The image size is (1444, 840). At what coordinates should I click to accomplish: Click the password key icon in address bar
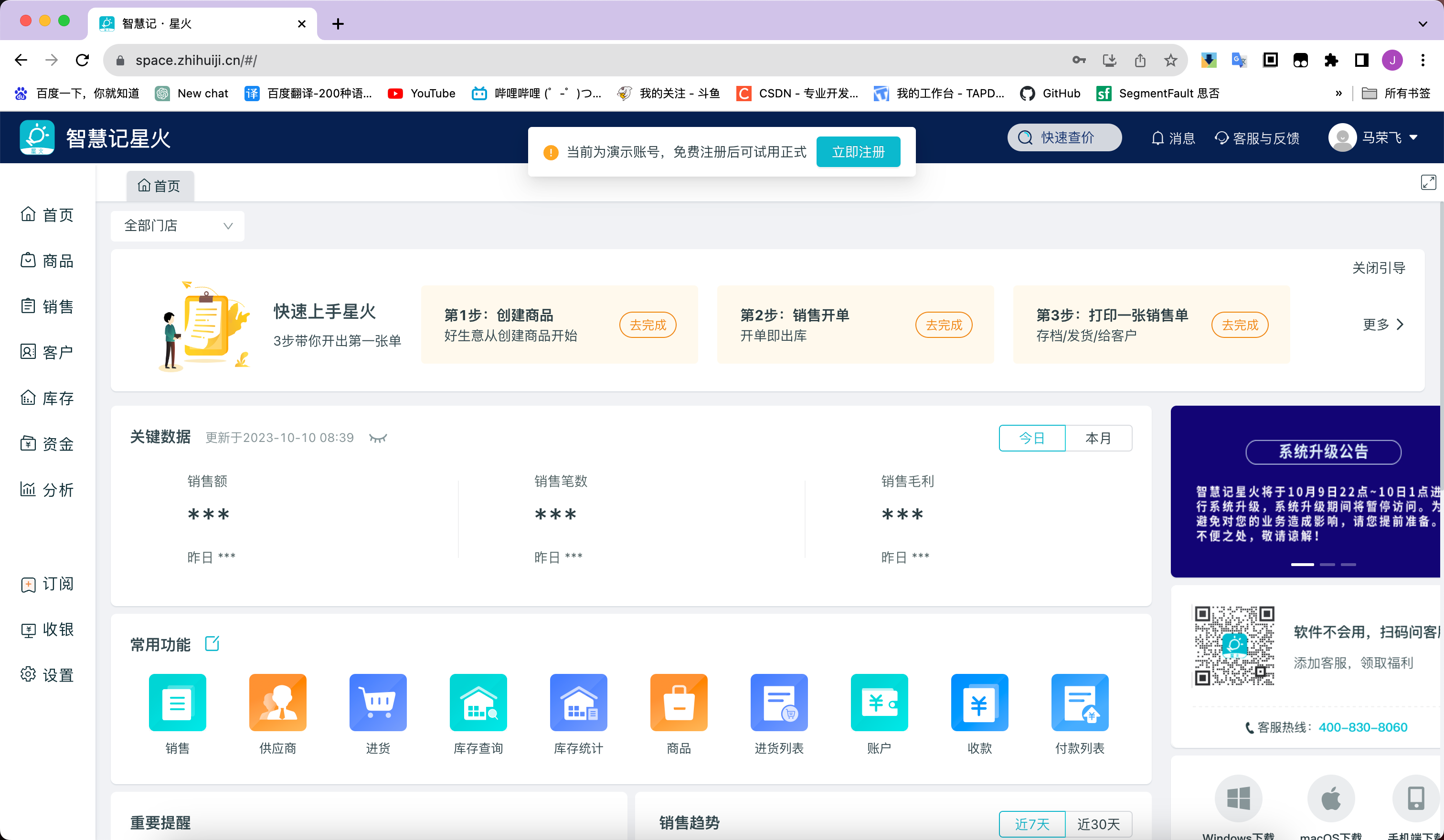point(1079,60)
